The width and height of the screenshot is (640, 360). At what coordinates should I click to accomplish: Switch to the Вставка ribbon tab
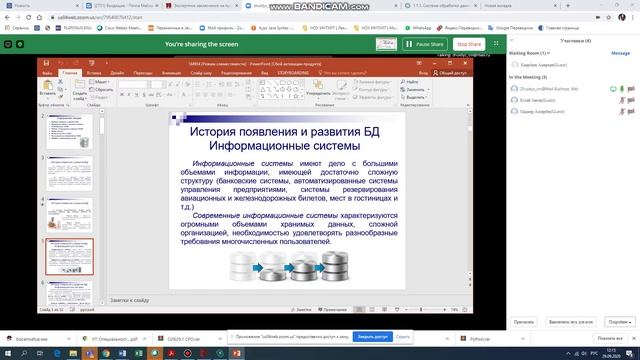click(94, 73)
